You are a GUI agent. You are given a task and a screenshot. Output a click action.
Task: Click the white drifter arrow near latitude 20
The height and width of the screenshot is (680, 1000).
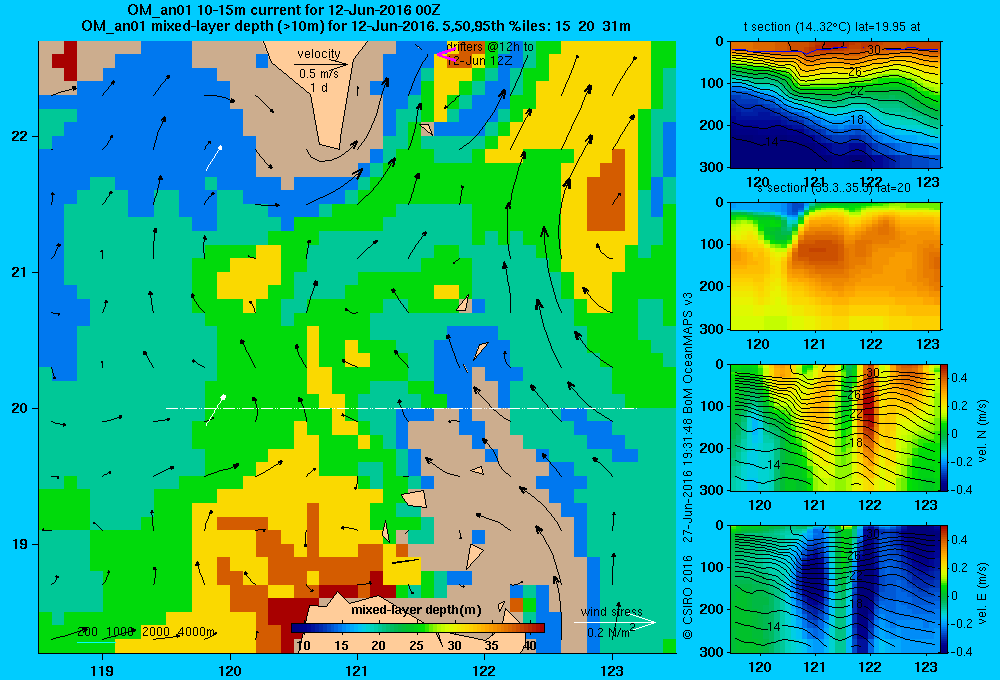pos(216,410)
